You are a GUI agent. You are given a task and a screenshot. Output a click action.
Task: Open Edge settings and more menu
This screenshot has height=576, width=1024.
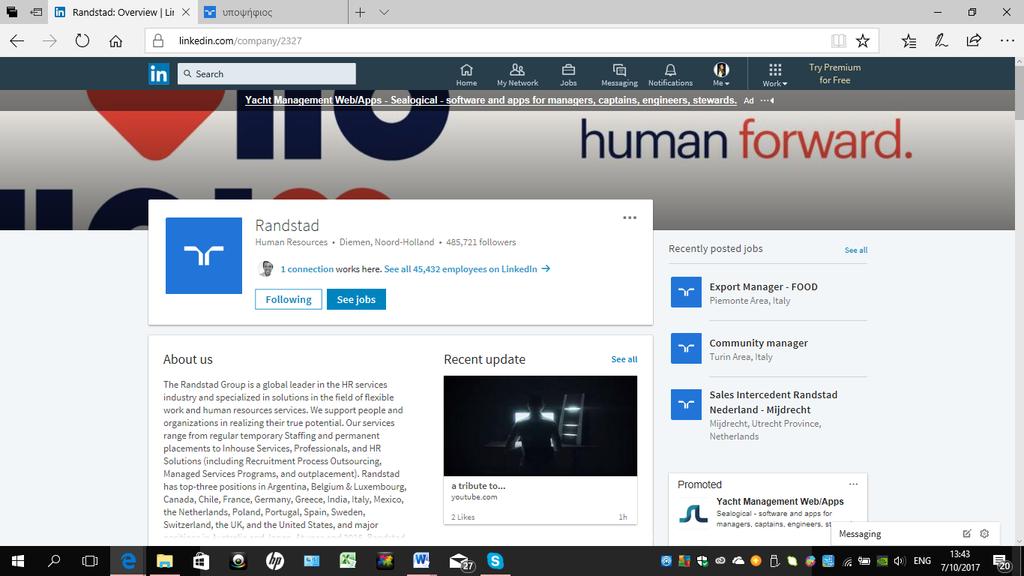click(1007, 40)
